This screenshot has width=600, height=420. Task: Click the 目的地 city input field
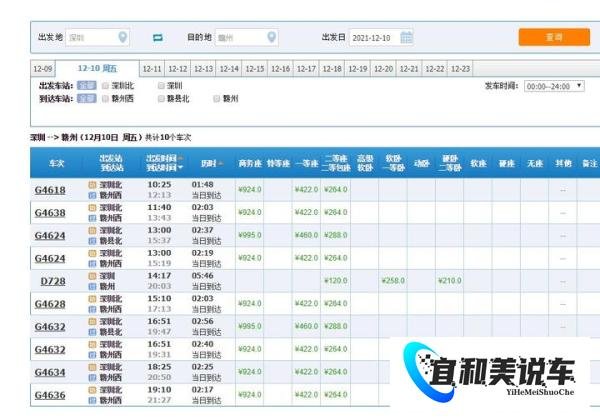(246, 37)
